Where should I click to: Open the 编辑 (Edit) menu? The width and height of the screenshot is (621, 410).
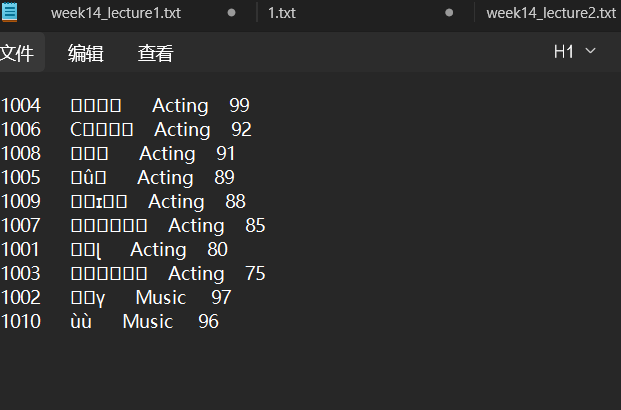point(85,53)
